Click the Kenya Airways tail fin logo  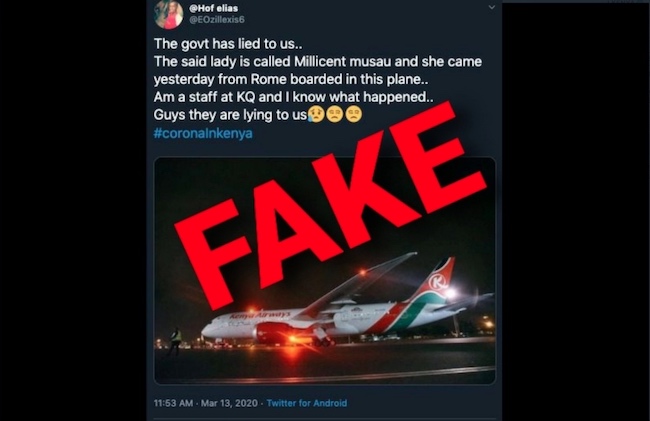439,280
